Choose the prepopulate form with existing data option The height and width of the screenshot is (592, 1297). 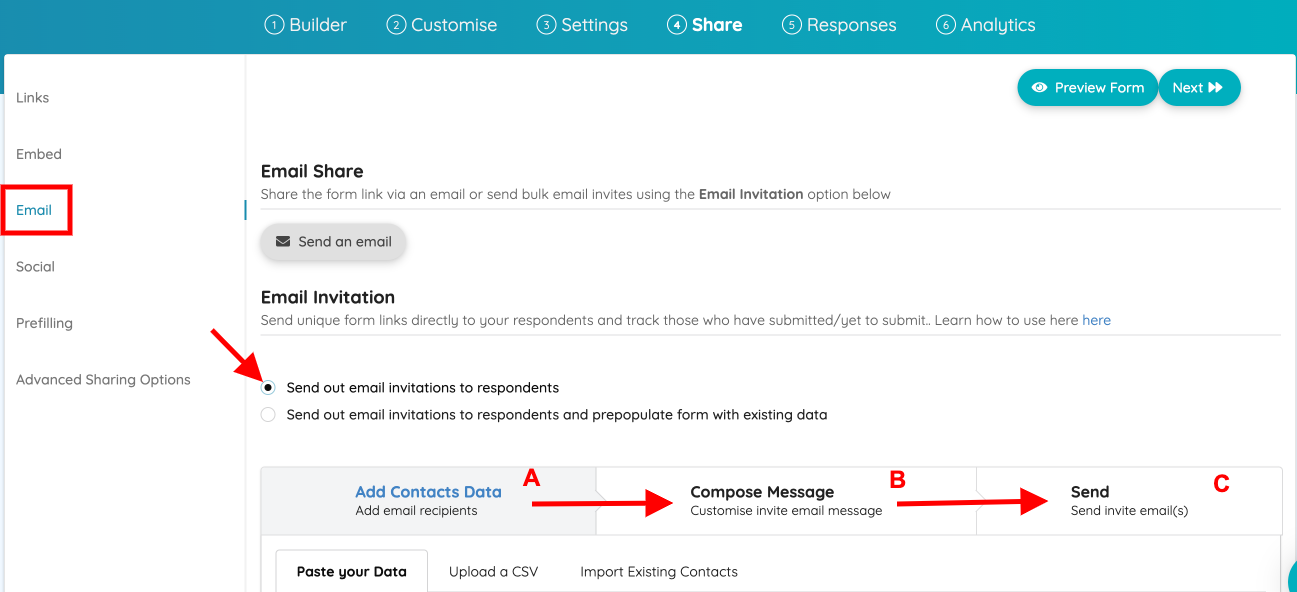[x=268, y=415]
